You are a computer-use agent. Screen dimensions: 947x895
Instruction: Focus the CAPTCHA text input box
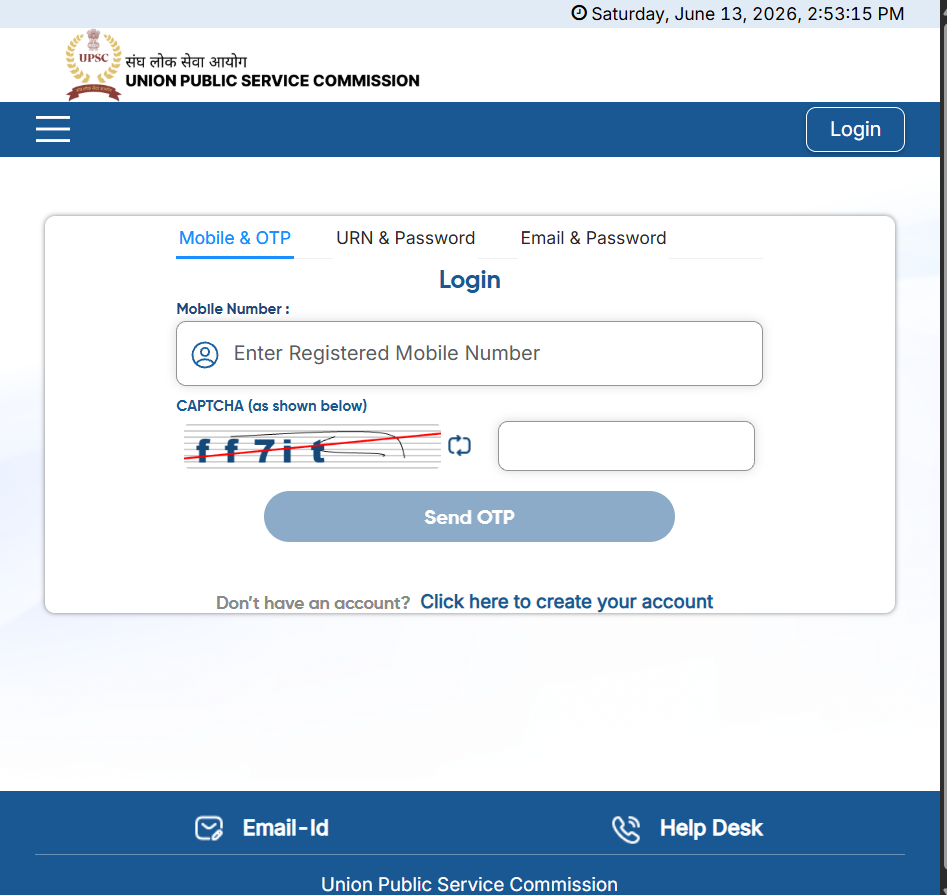626,446
